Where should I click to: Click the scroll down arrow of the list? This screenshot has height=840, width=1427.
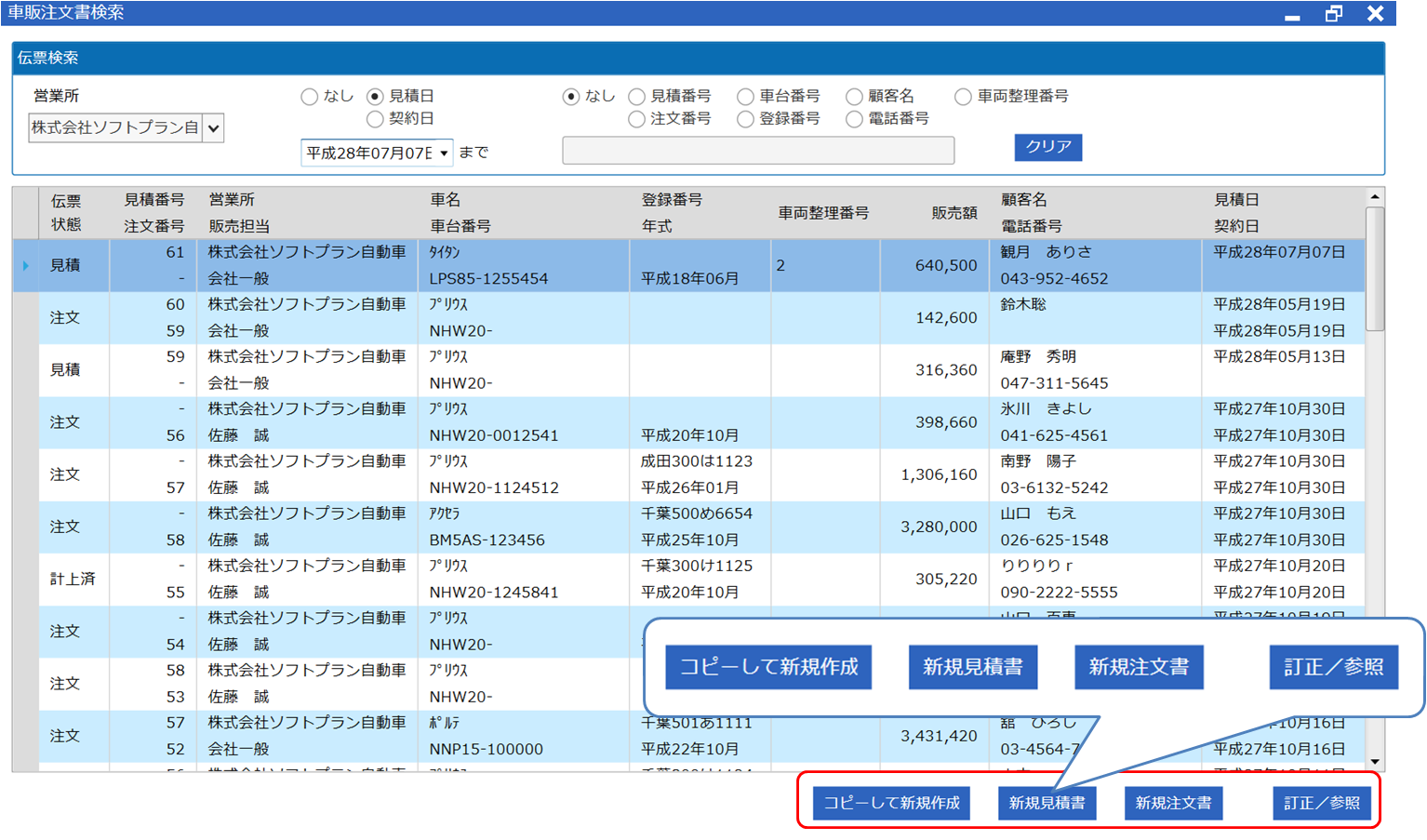click(1374, 762)
